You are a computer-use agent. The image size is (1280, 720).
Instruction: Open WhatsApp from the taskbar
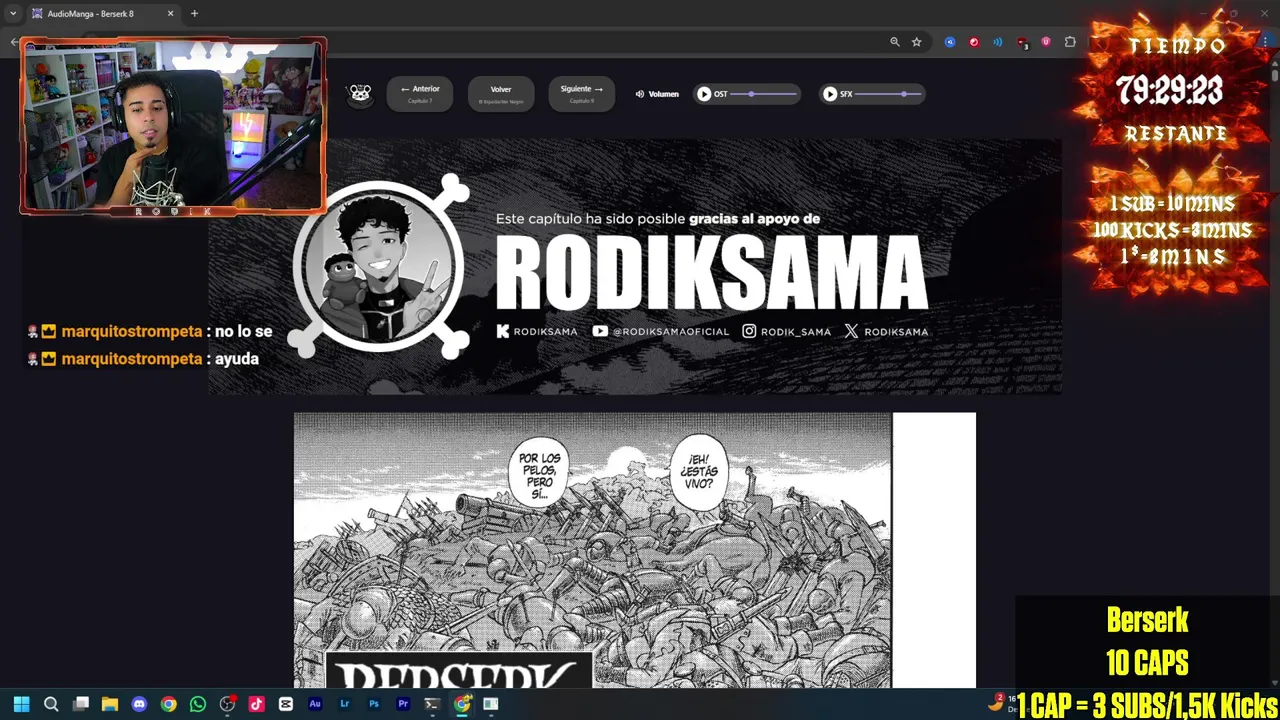pos(198,704)
